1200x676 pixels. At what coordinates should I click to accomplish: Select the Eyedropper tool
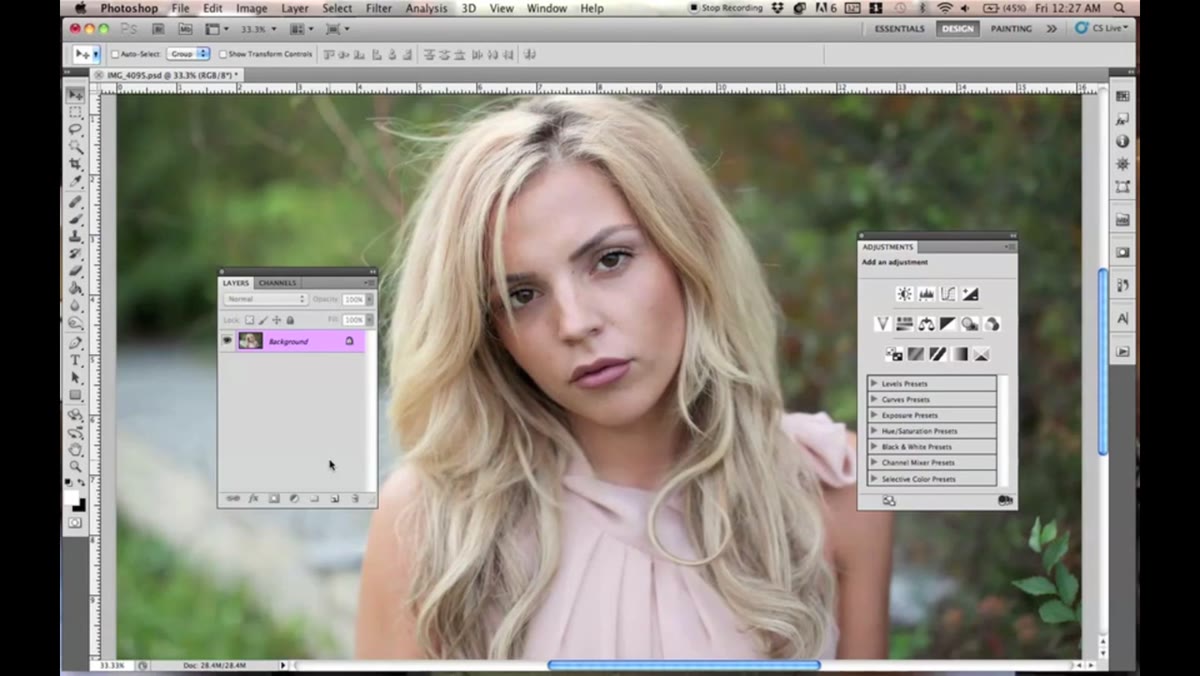(x=75, y=181)
